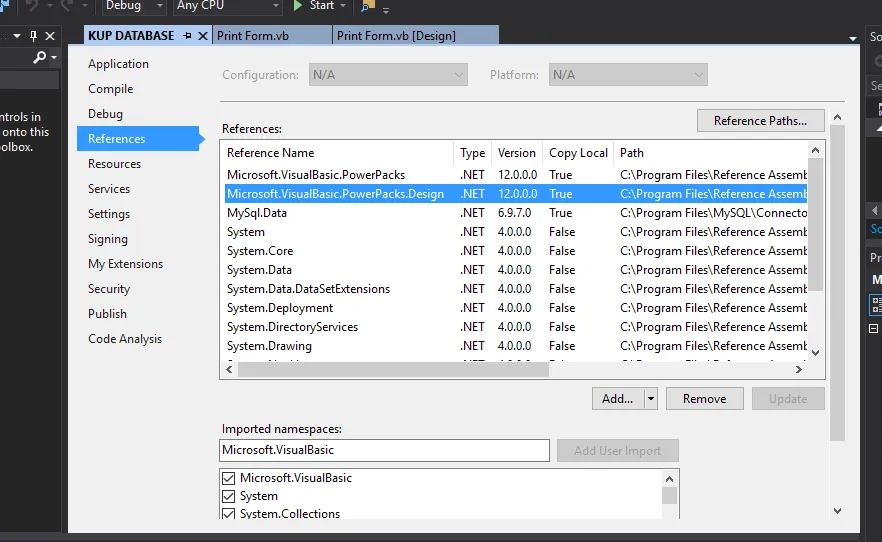Click the Add... reference button
Viewport: 882px width, 542px height.
click(618, 399)
